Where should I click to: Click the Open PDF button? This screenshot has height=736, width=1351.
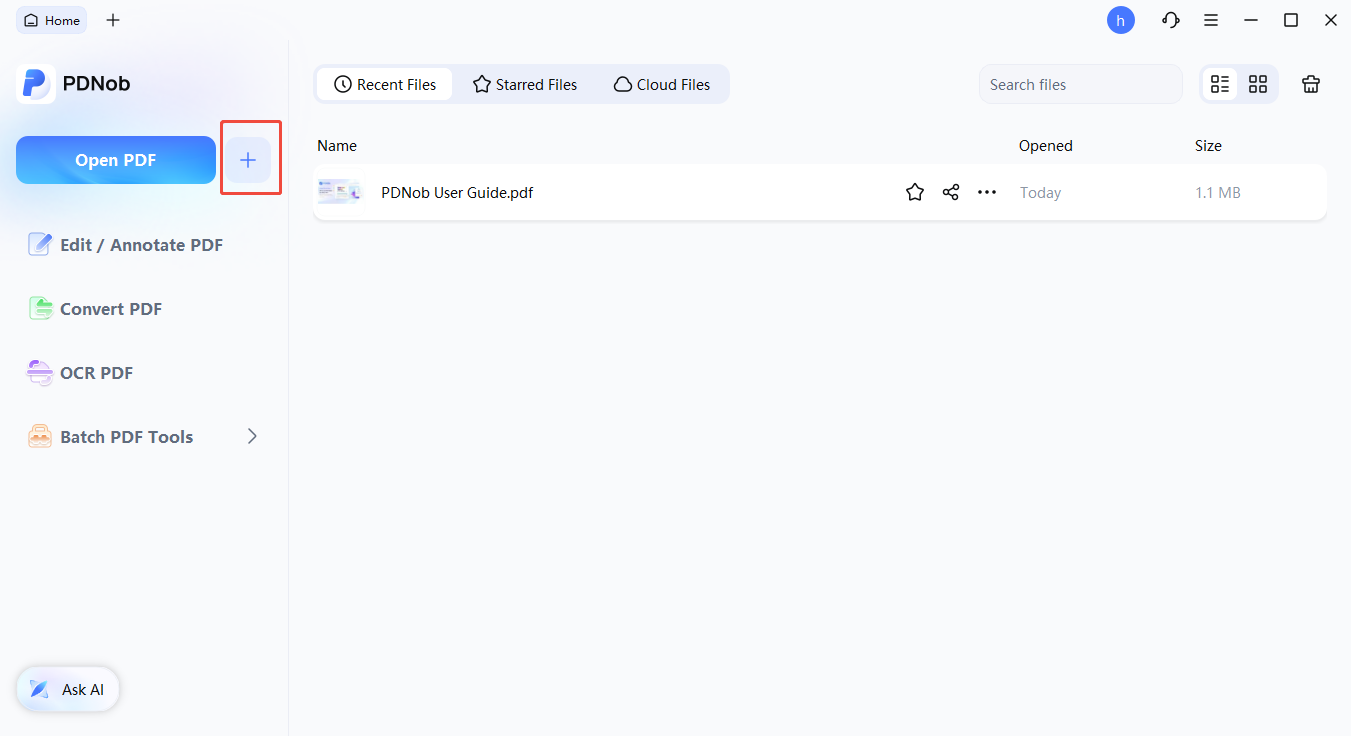(x=115, y=159)
